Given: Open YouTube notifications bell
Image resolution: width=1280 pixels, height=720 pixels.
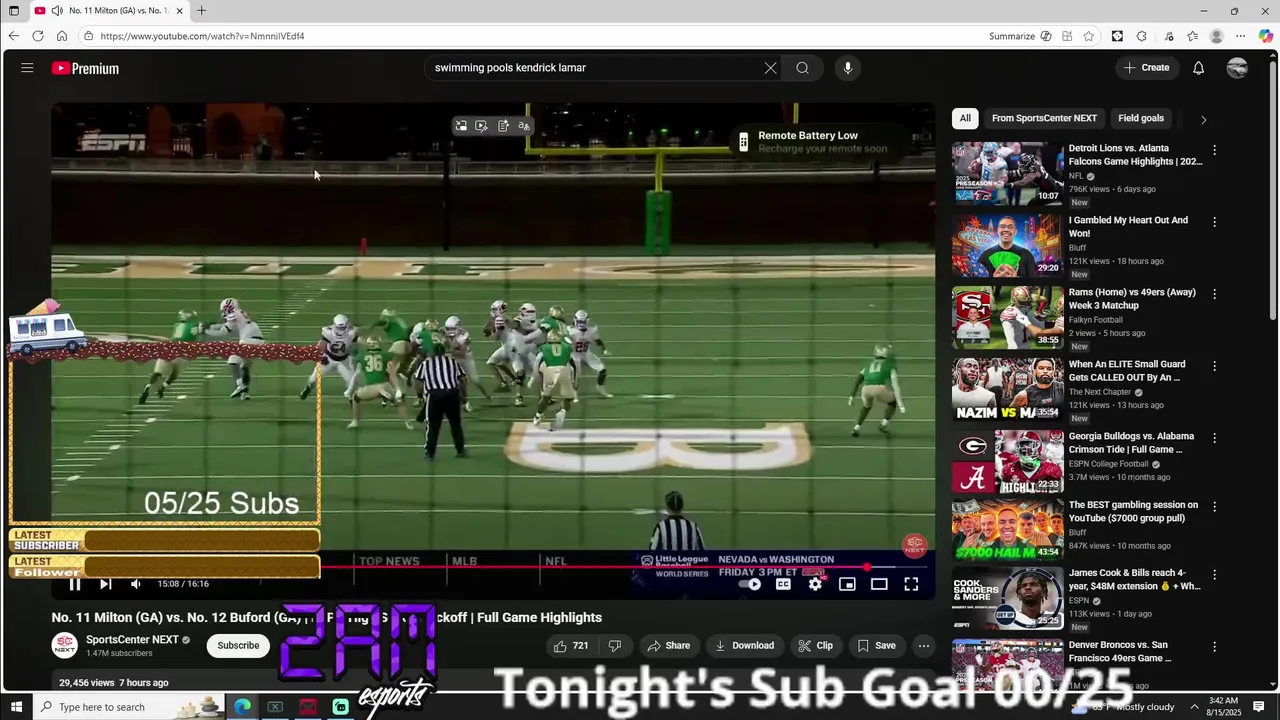Looking at the screenshot, I should tap(1198, 68).
